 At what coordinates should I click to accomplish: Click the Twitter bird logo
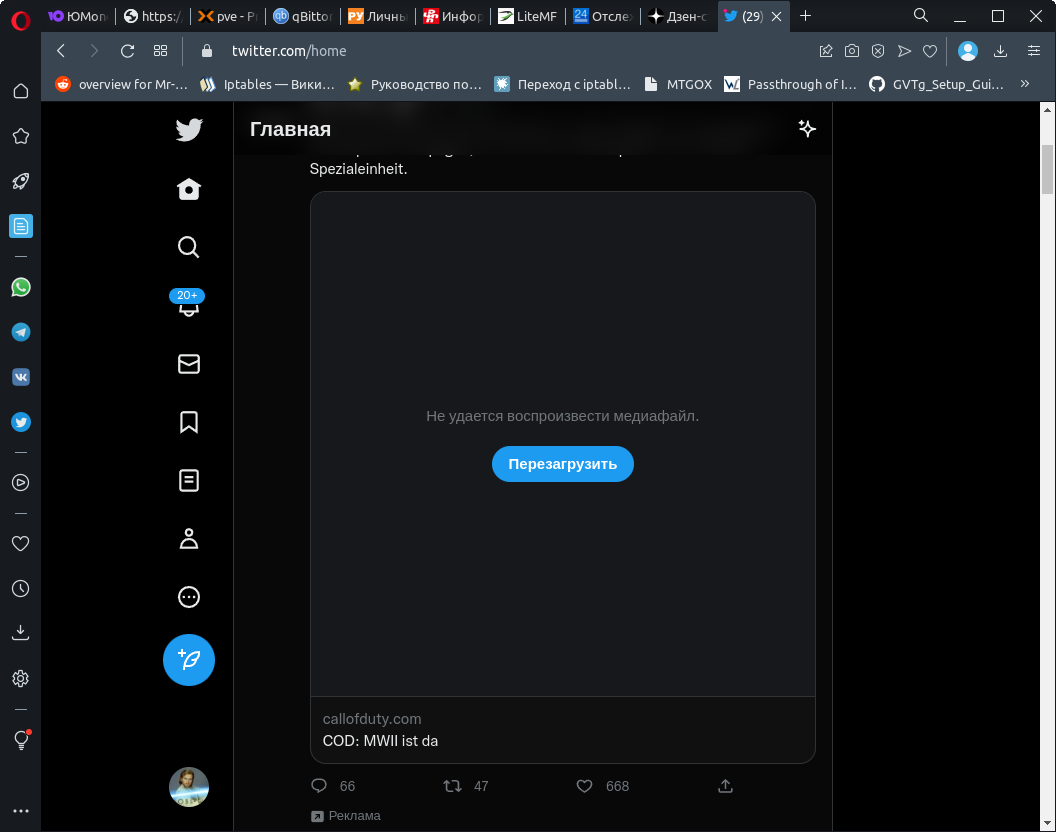coord(189,129)
